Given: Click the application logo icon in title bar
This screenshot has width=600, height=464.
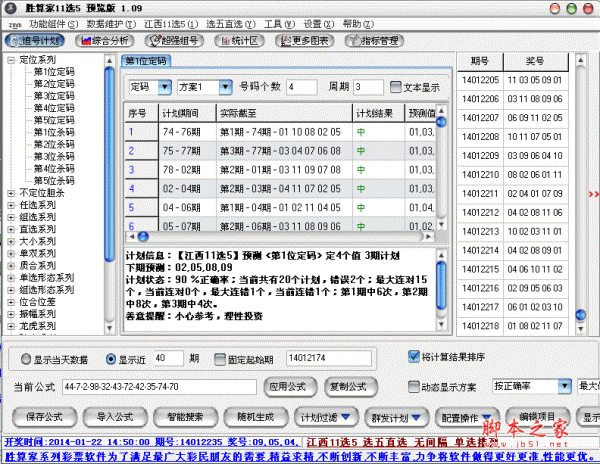Looking at the screenshot, I should pyautogui.click(x=10, y=8).
